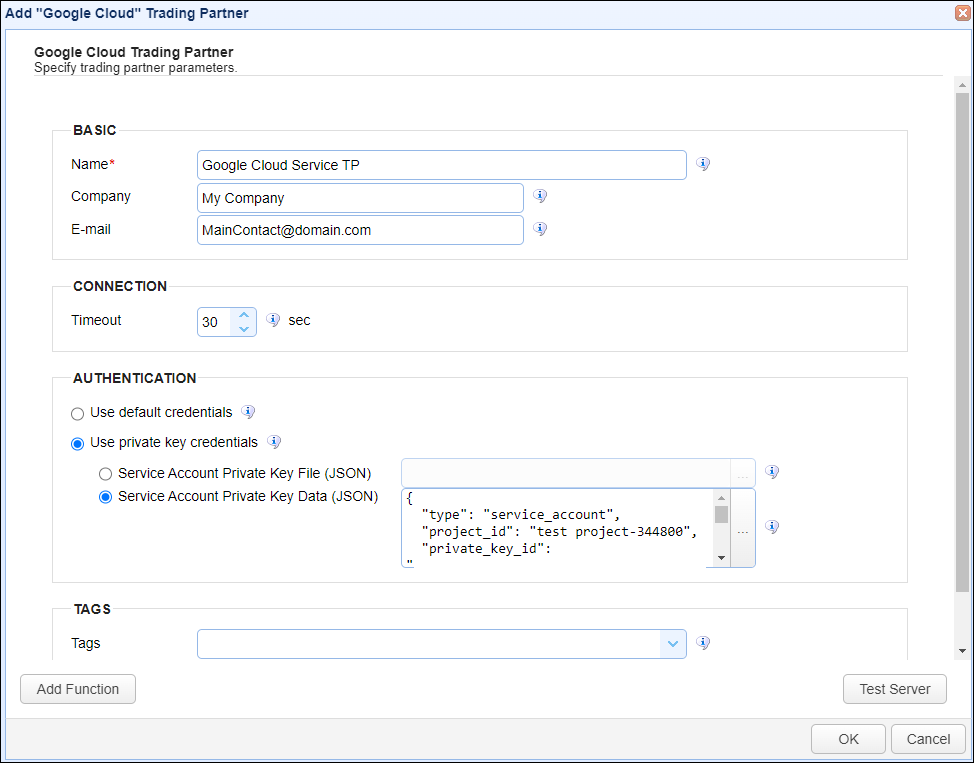
Task: Click the info icon beside the E-mail field
Action: (540, 229)
